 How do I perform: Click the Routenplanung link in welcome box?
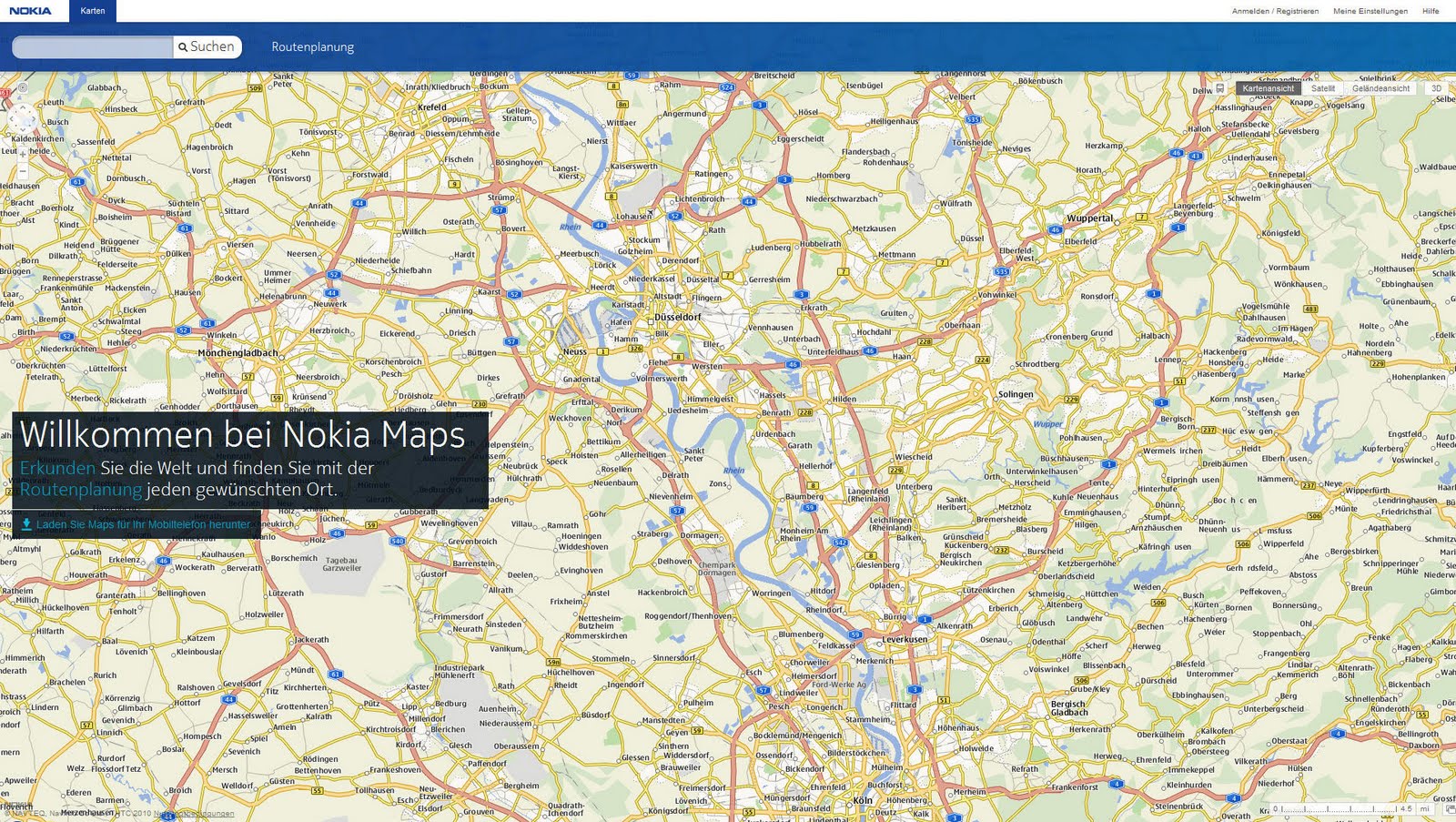click(x=81, y=490)
